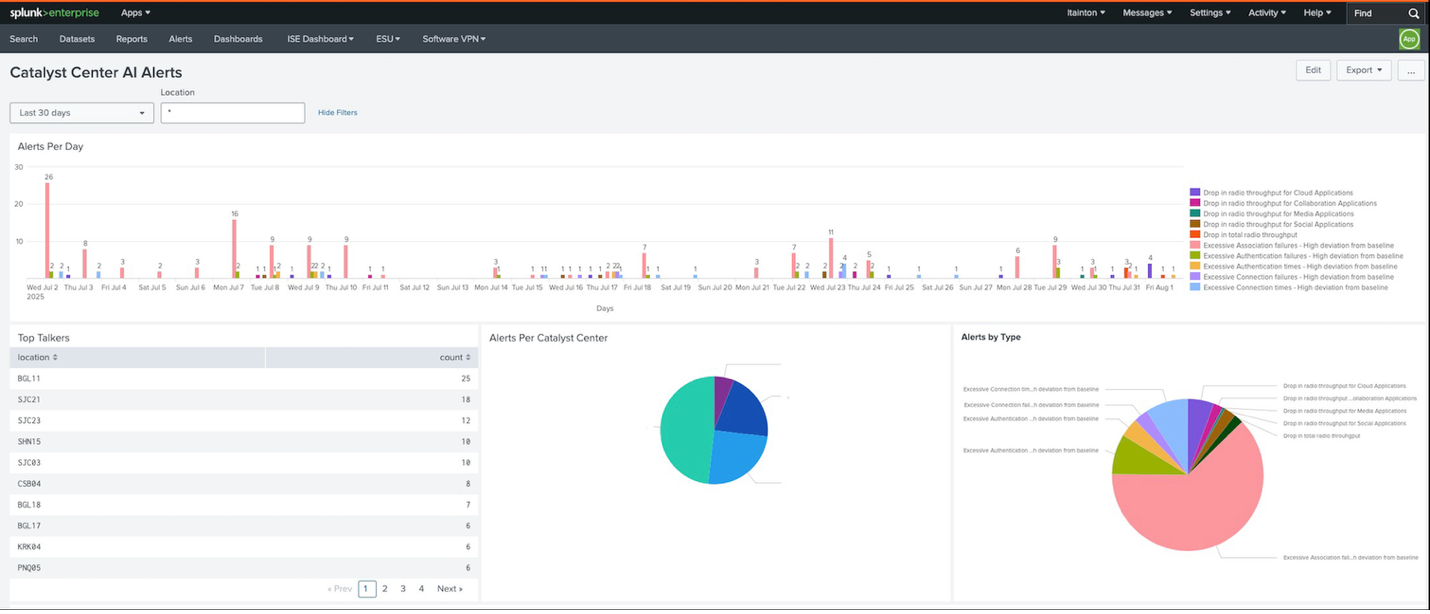The image size is (1430, 614).
Task: Go to the next page of Top Talkers
Action: (x=449, y=588)
